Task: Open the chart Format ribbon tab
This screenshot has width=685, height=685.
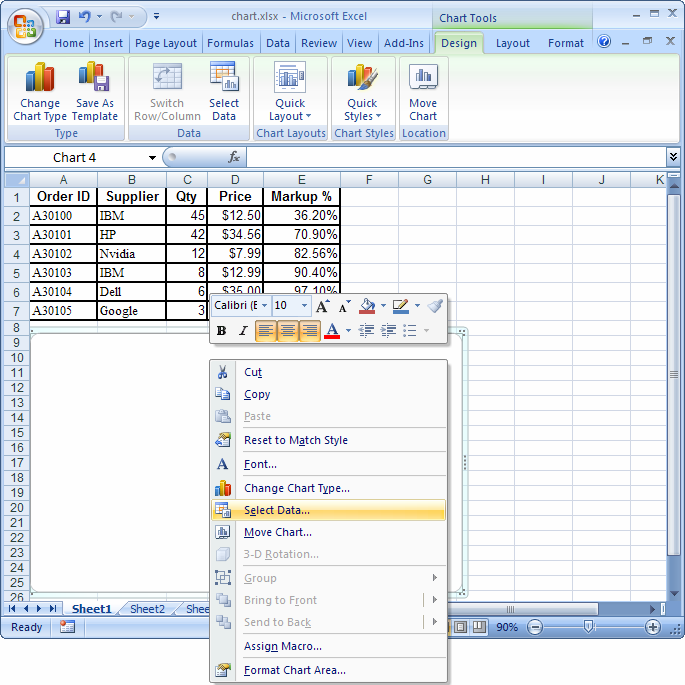Action: pos(566,43)
